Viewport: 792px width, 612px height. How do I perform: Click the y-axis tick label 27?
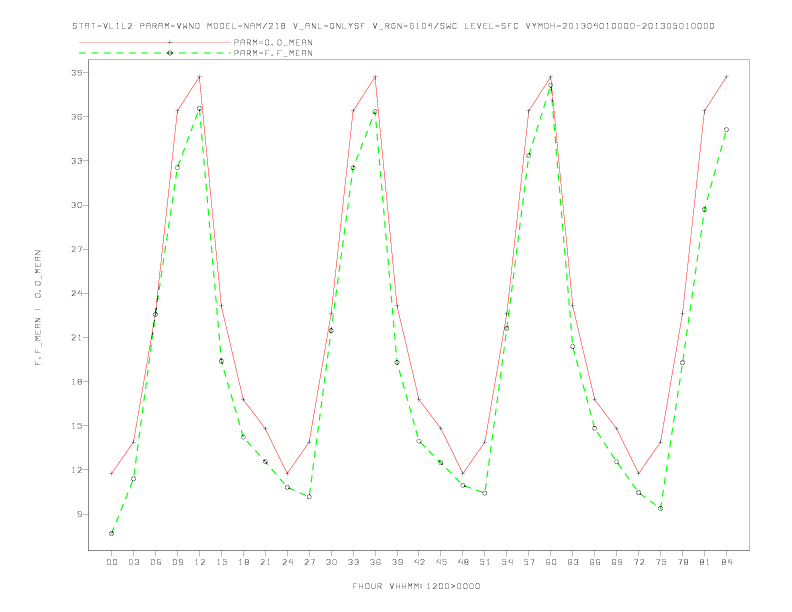(76, 249)
